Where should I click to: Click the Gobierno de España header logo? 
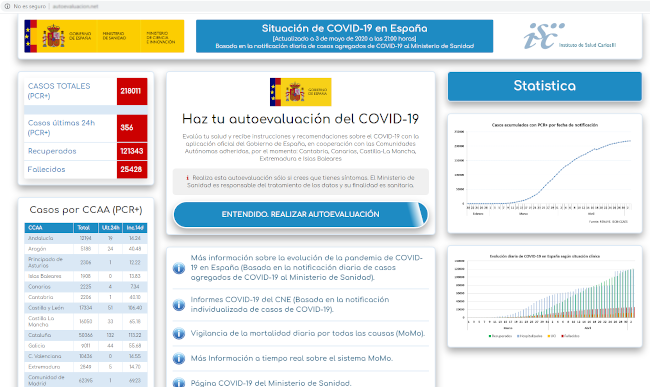coord(104,36)
